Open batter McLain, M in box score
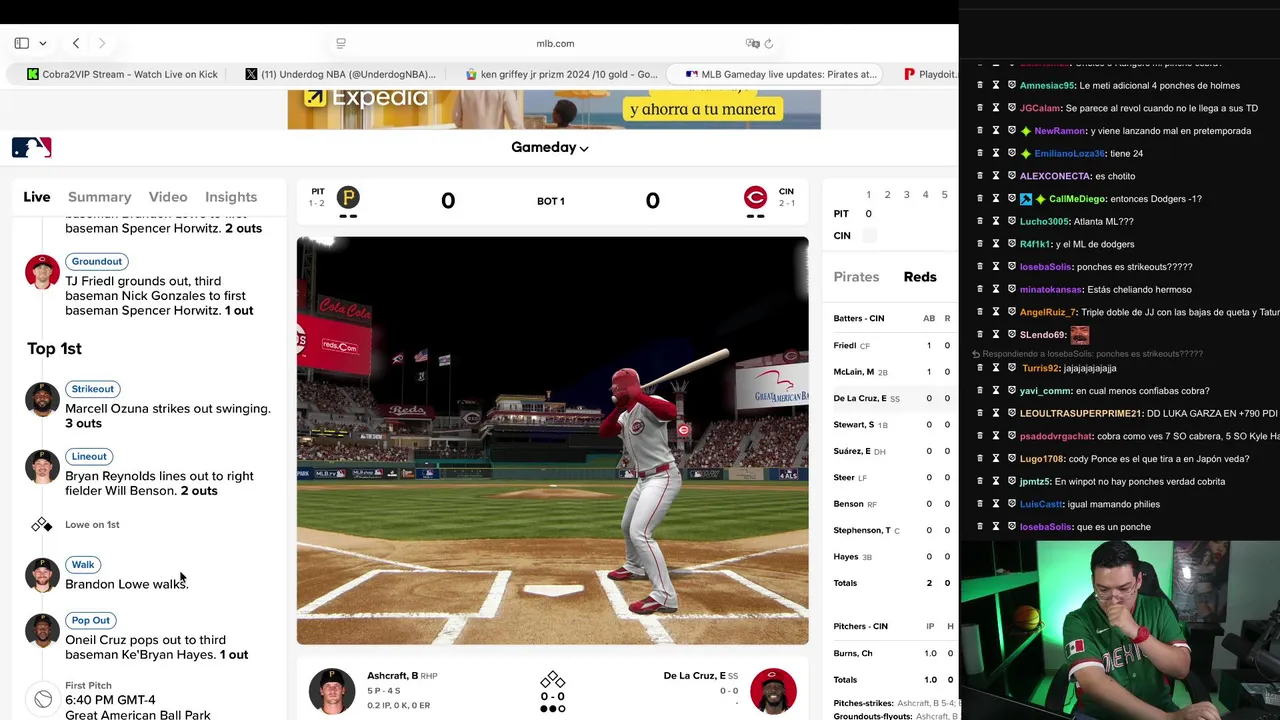This screenshot has width=1280, height=720. click(x=854, y=372)
